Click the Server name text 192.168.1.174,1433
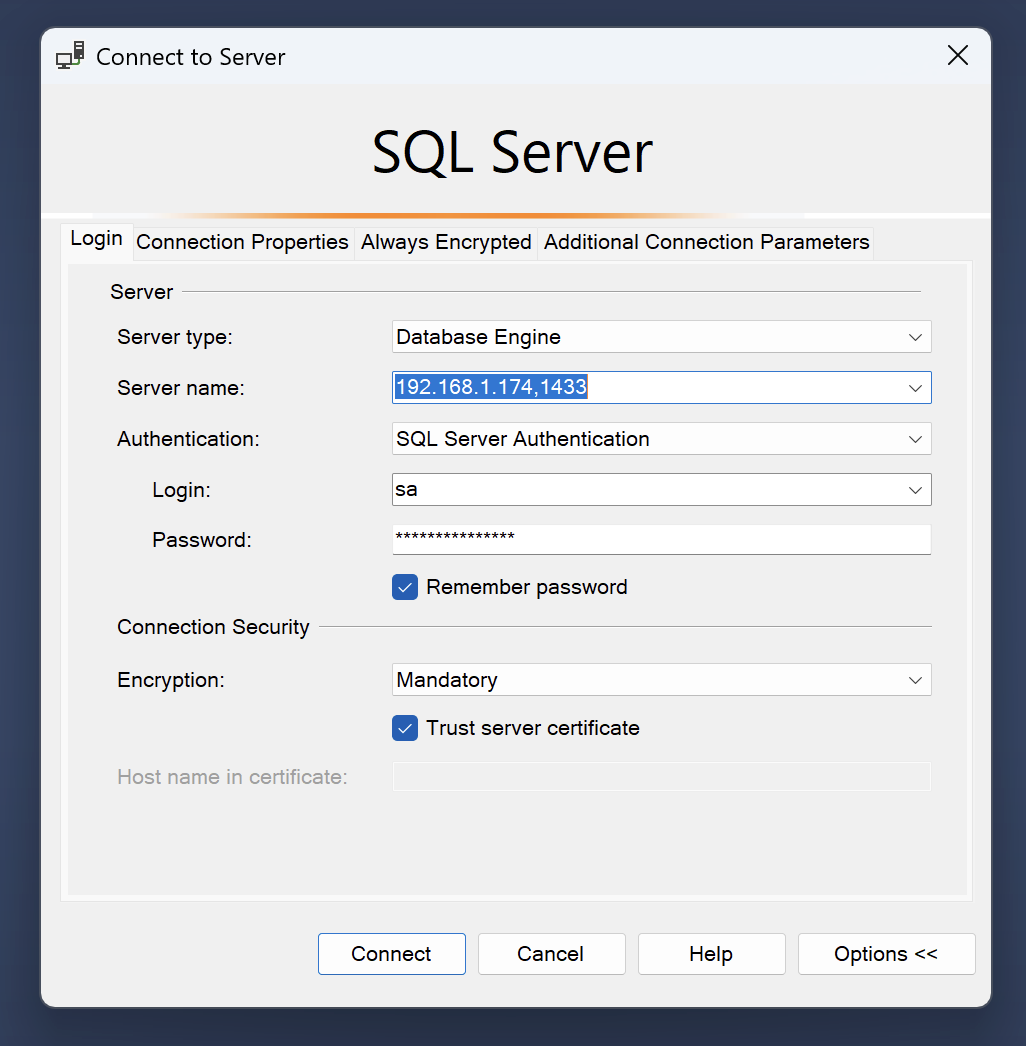The height and width of the screenshot is (1046, 1026). coord(491,387)
